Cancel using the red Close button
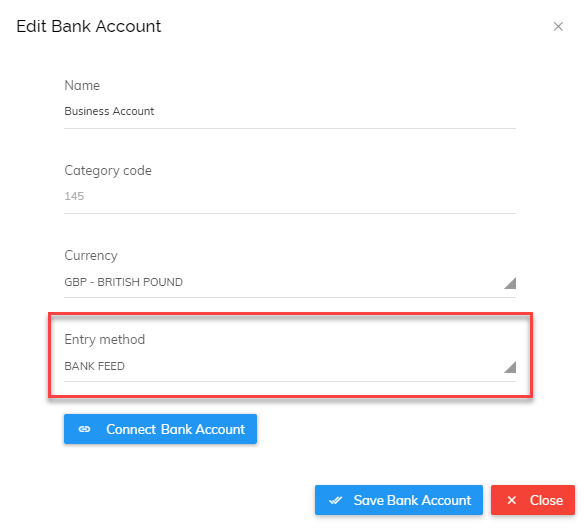The width and height of the screenshot is (587, 528). pyautogui.click(x=533, y=500)
